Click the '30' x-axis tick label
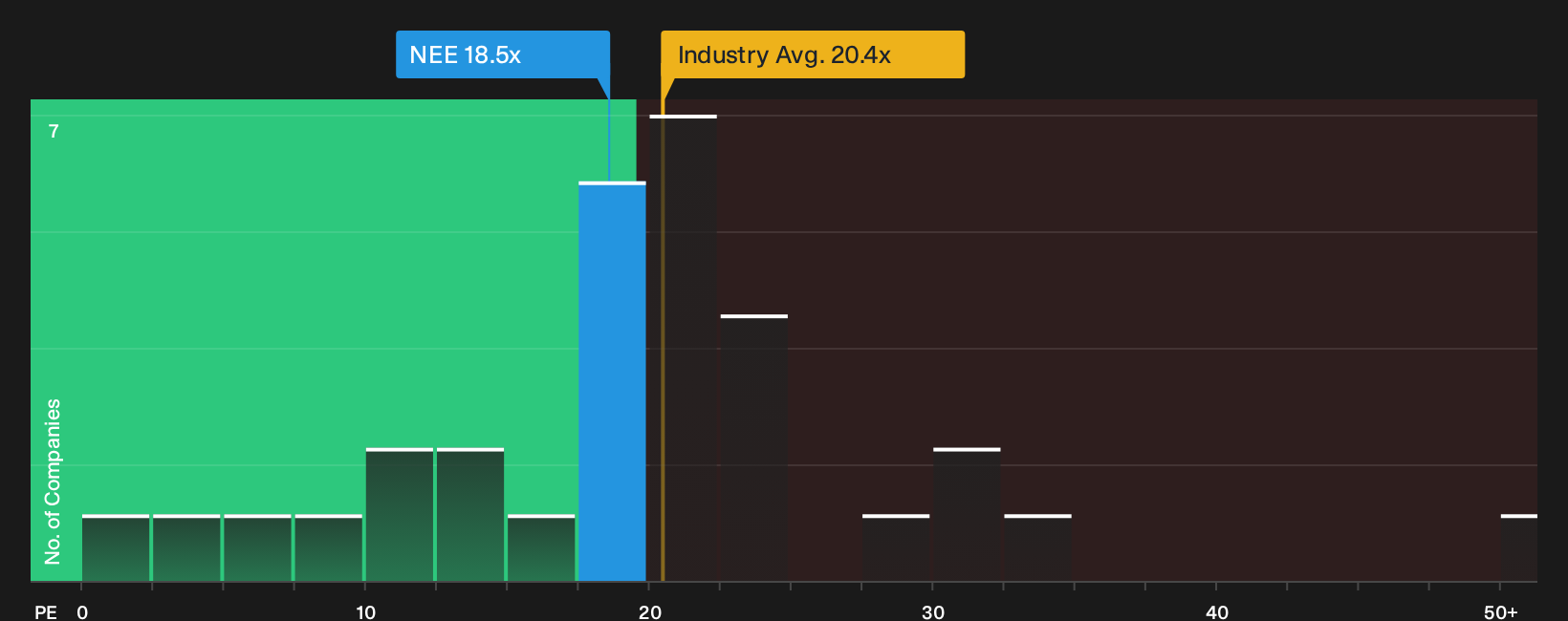This screenshot has width=1568, height=621. click(933, 612)
